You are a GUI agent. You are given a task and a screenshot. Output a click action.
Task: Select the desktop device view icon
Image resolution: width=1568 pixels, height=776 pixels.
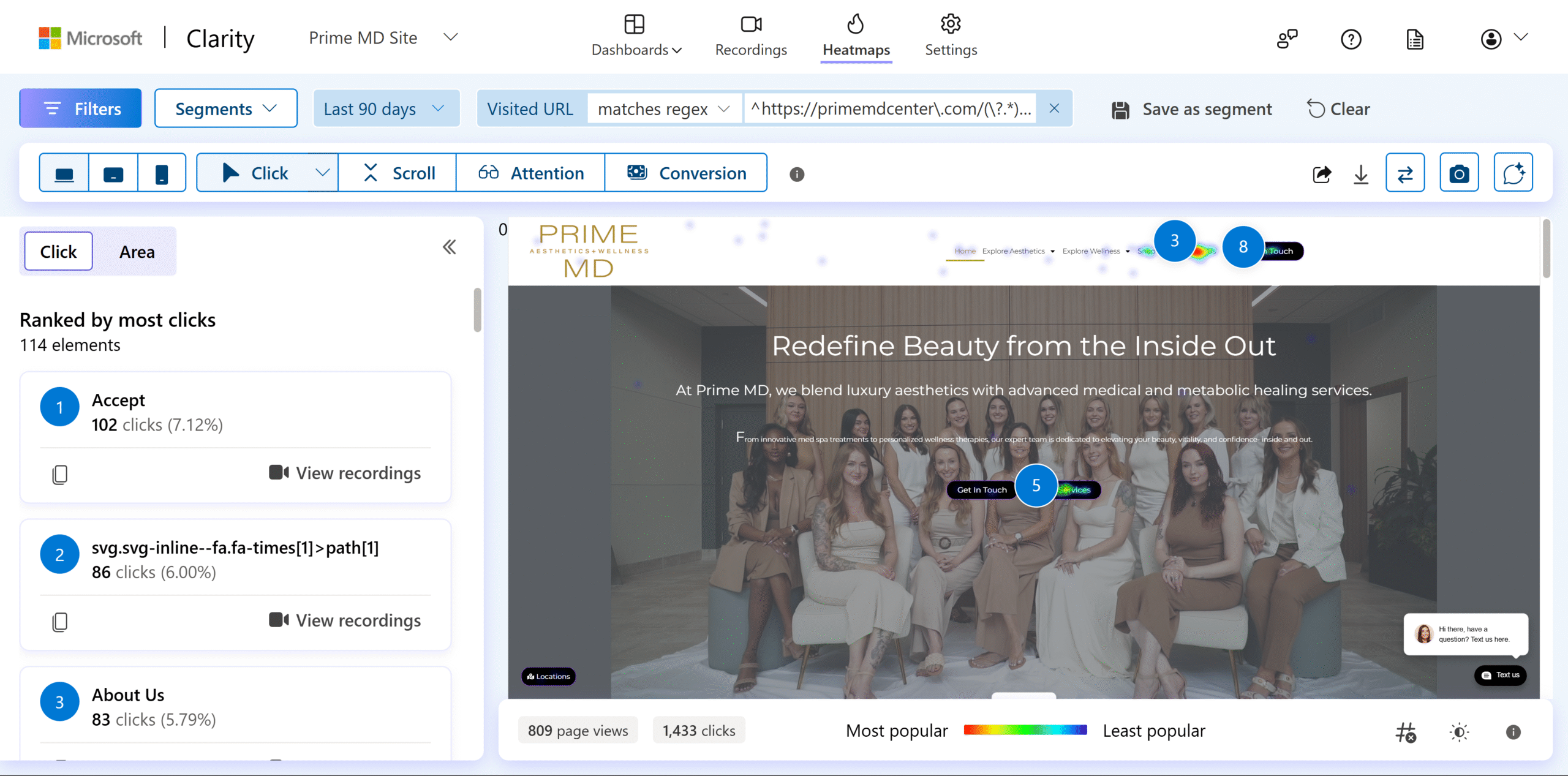pyautogui.click(x=64, y=173)
